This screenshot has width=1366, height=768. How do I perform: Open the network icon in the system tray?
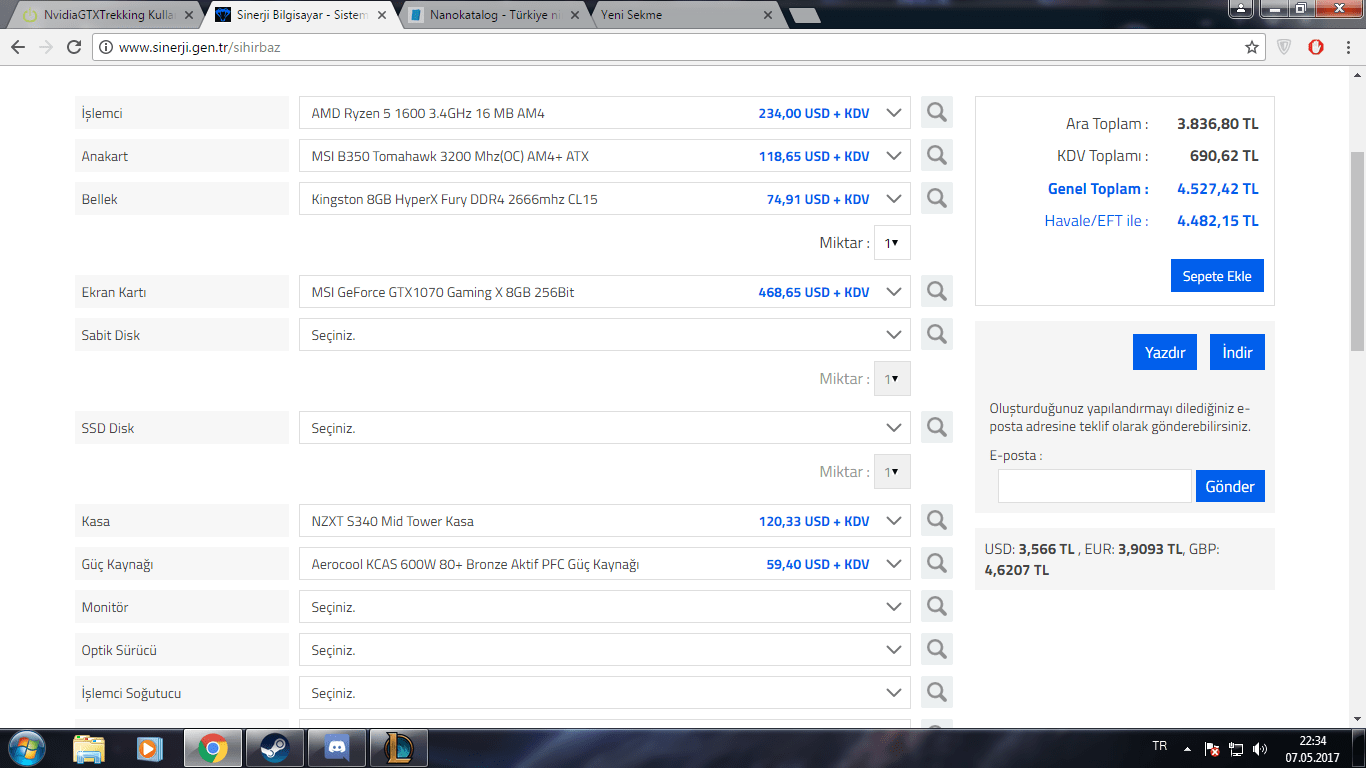tap(1236, 748)
